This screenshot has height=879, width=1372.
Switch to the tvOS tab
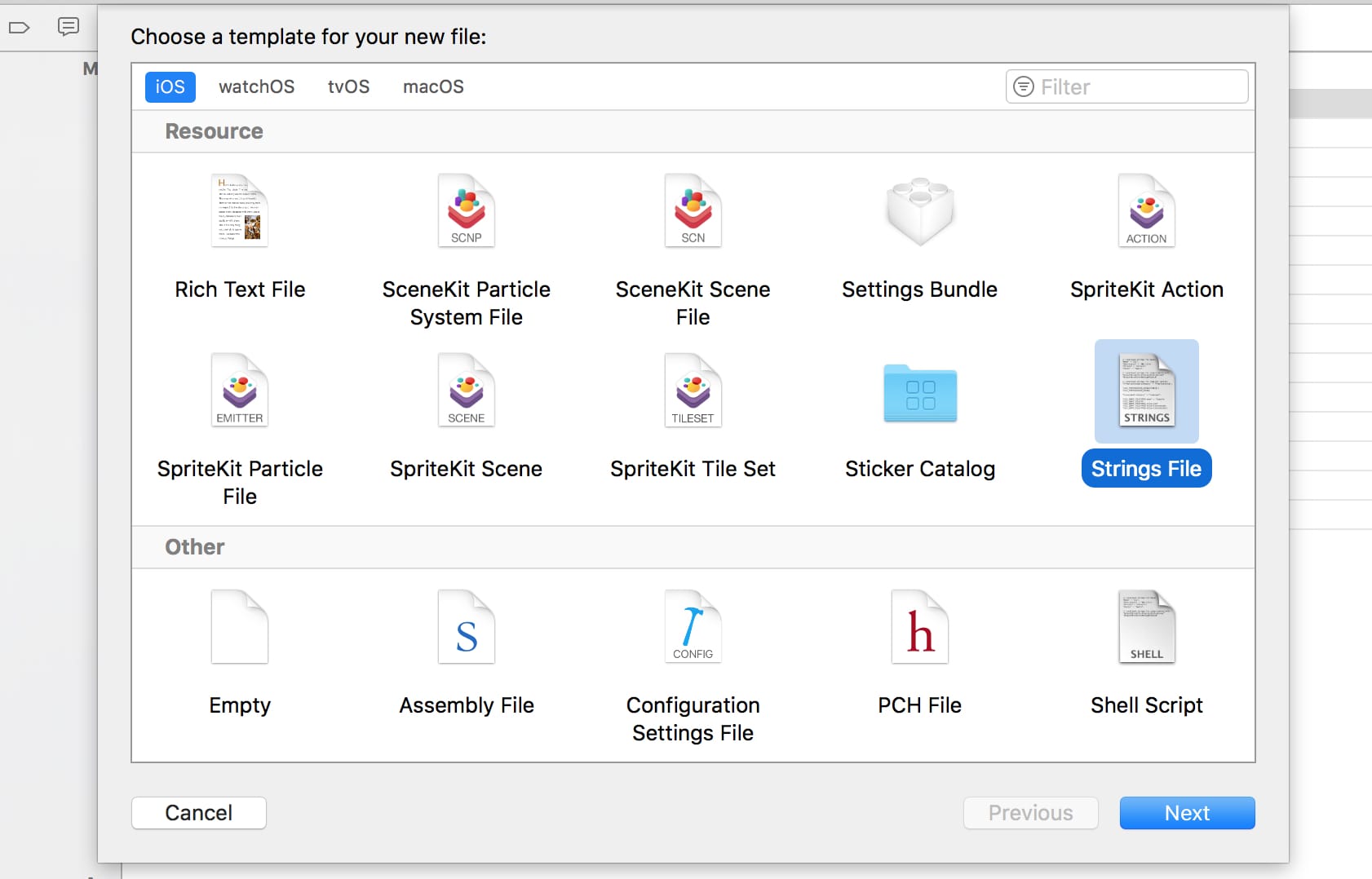348,86
